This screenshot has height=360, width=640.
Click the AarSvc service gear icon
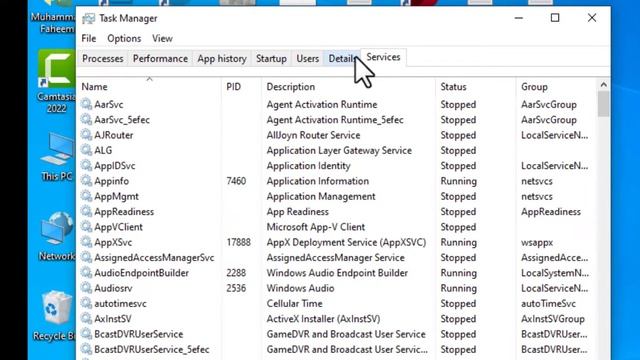(x=86, y=104)
